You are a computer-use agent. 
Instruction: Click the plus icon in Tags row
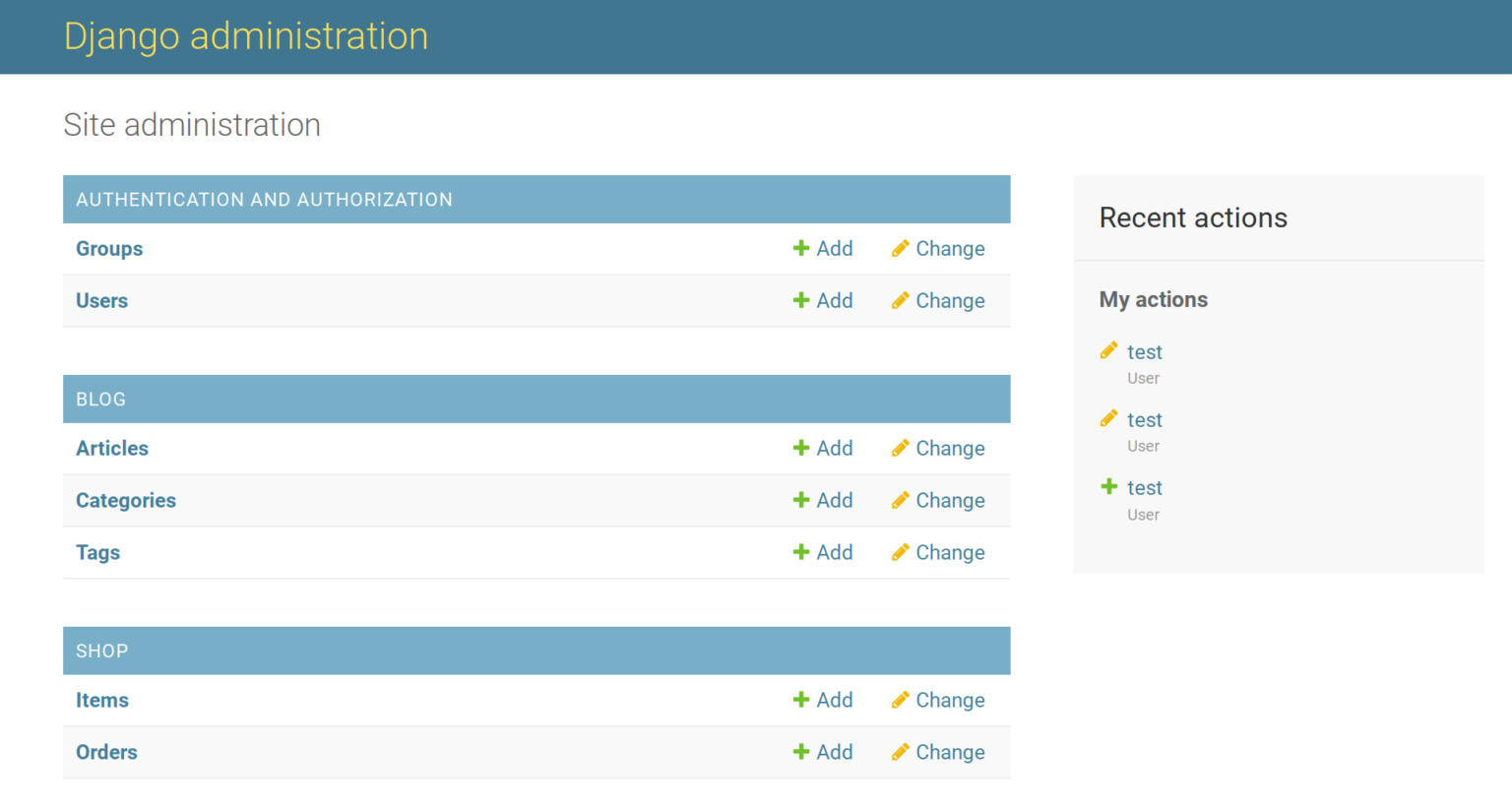coord(801,552)
